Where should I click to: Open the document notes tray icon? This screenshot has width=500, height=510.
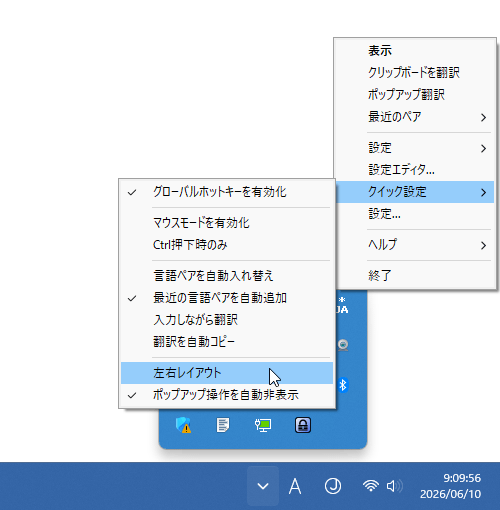click(x=223, y=425)
